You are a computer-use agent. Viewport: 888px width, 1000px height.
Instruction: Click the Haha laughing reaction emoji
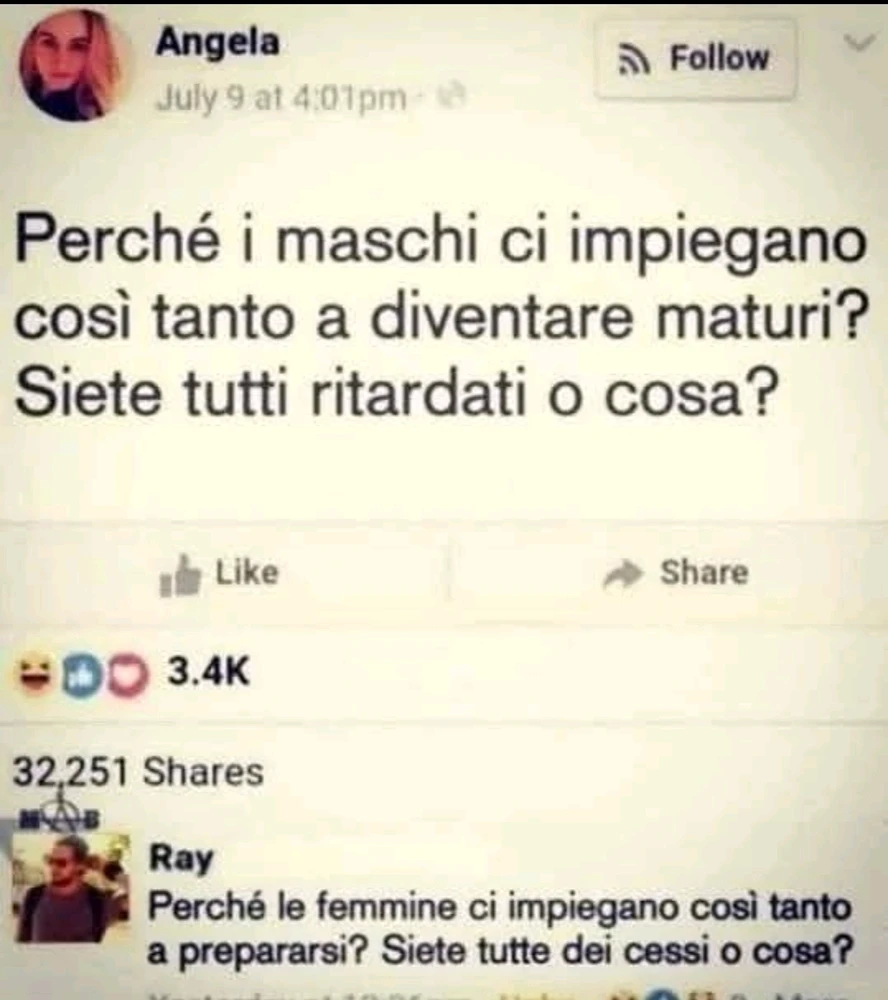pos(35,675)
